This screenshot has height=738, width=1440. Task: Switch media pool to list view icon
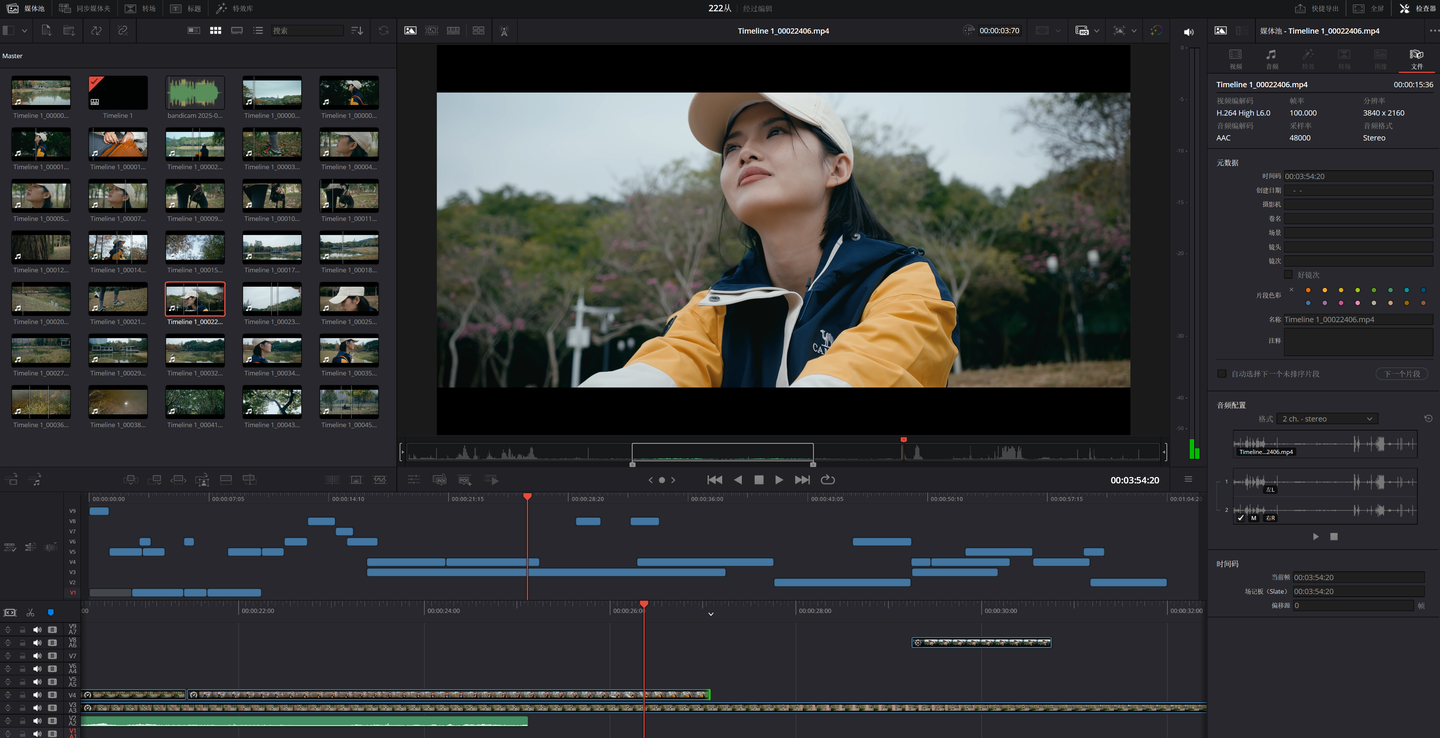click(x=258, y=31)
